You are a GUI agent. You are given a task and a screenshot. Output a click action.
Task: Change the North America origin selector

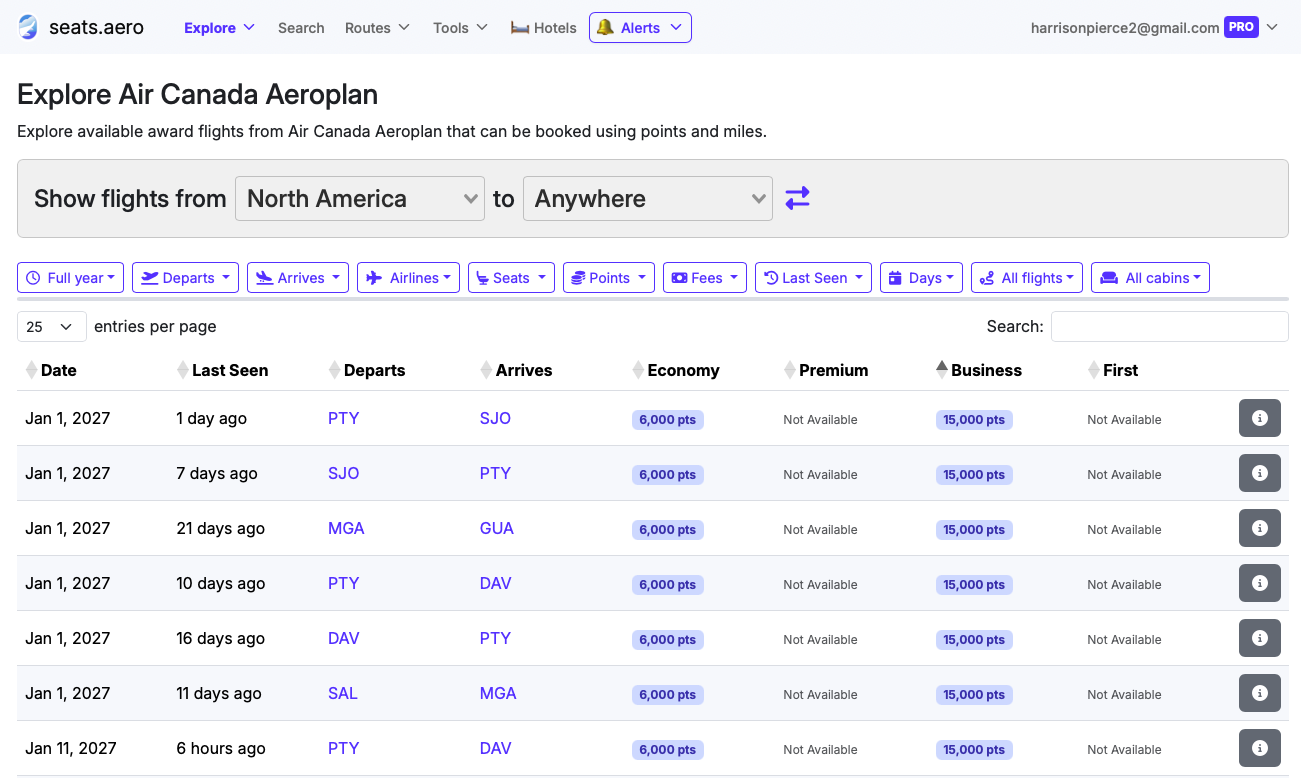(360, 198)
